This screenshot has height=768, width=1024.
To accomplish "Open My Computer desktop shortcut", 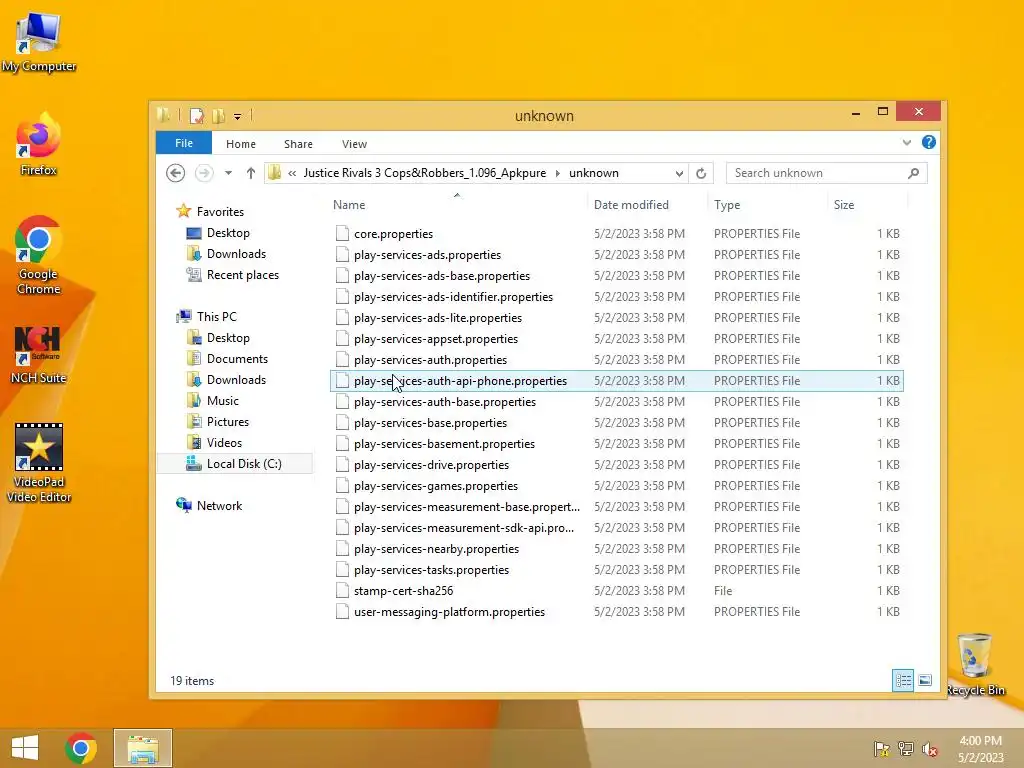I will [x=39, y=42].
